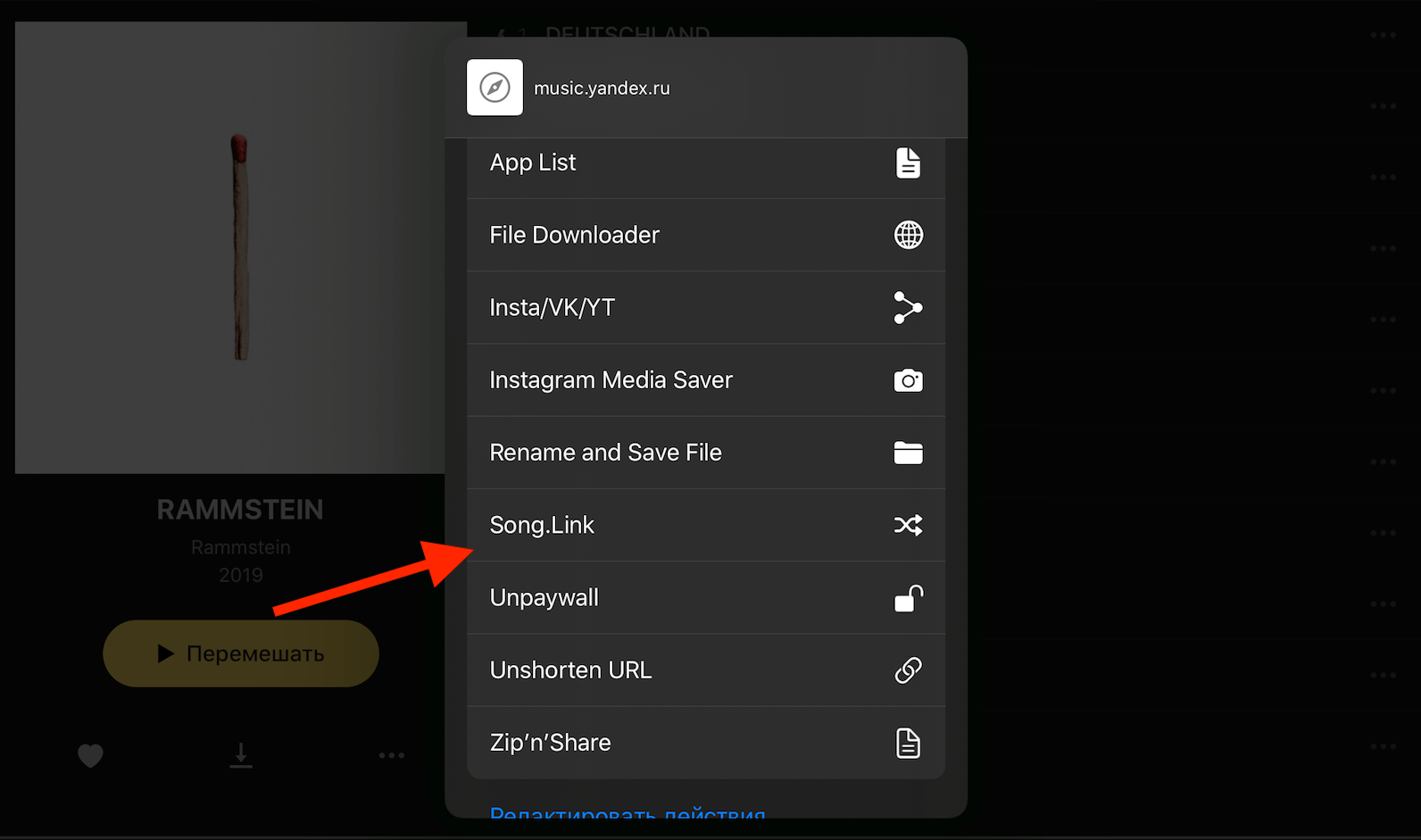The width and height of the screenshot is (1421, 840).
Task: Click the camera icon for Instagram Media Saver
Action: click(x=909, y=380)
